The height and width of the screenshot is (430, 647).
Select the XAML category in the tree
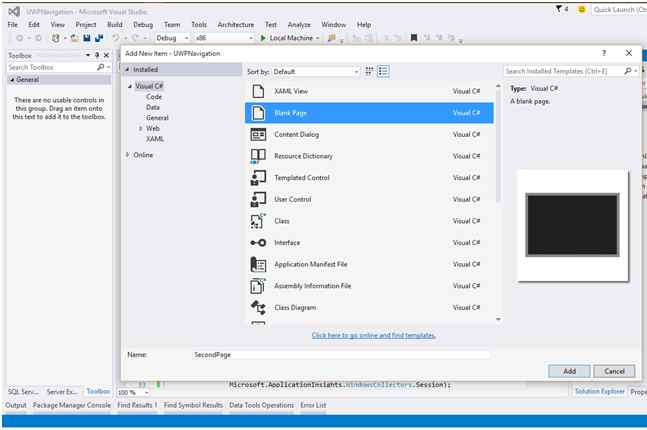155,139
